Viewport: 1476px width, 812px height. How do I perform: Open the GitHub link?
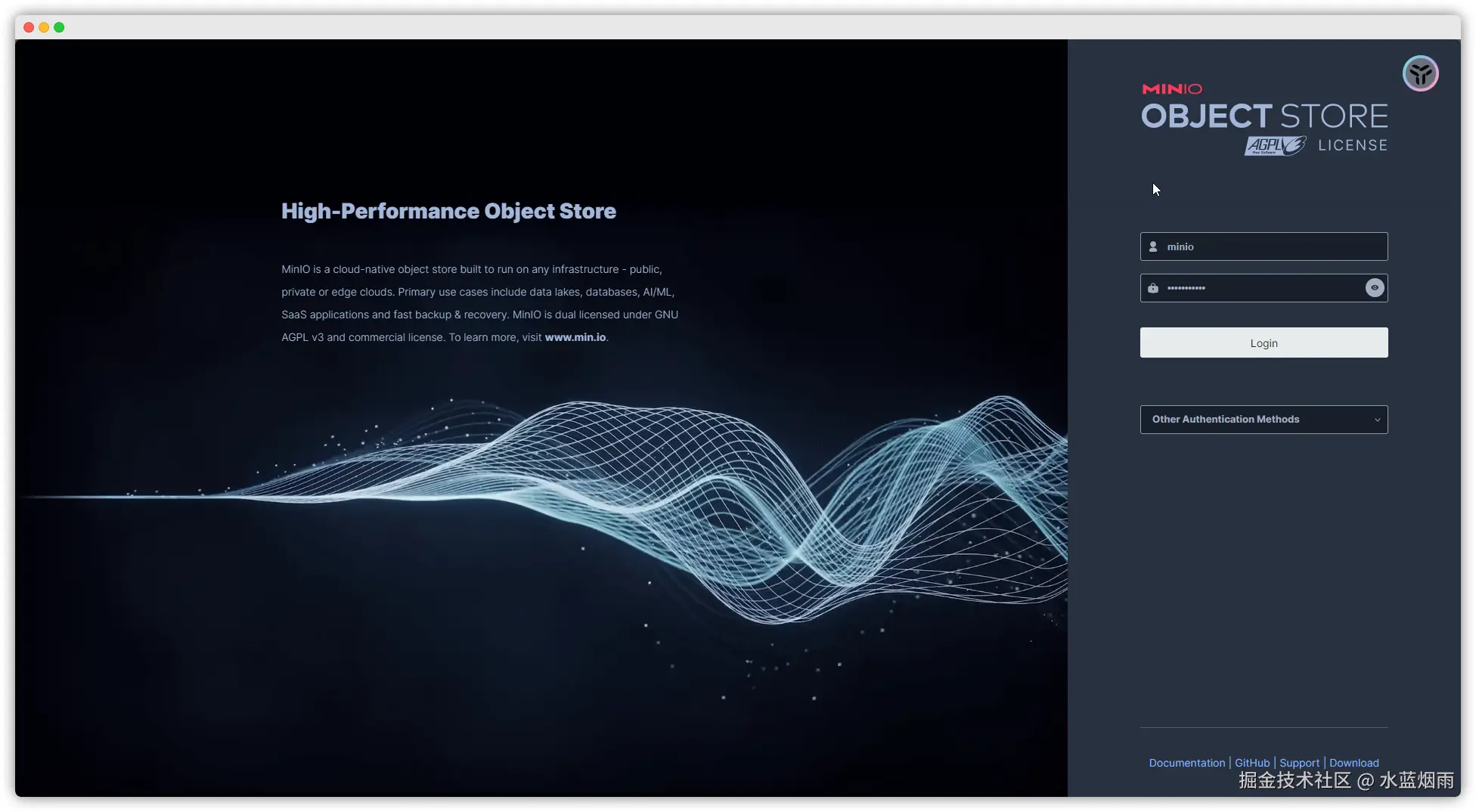(x=1252, y=763)
